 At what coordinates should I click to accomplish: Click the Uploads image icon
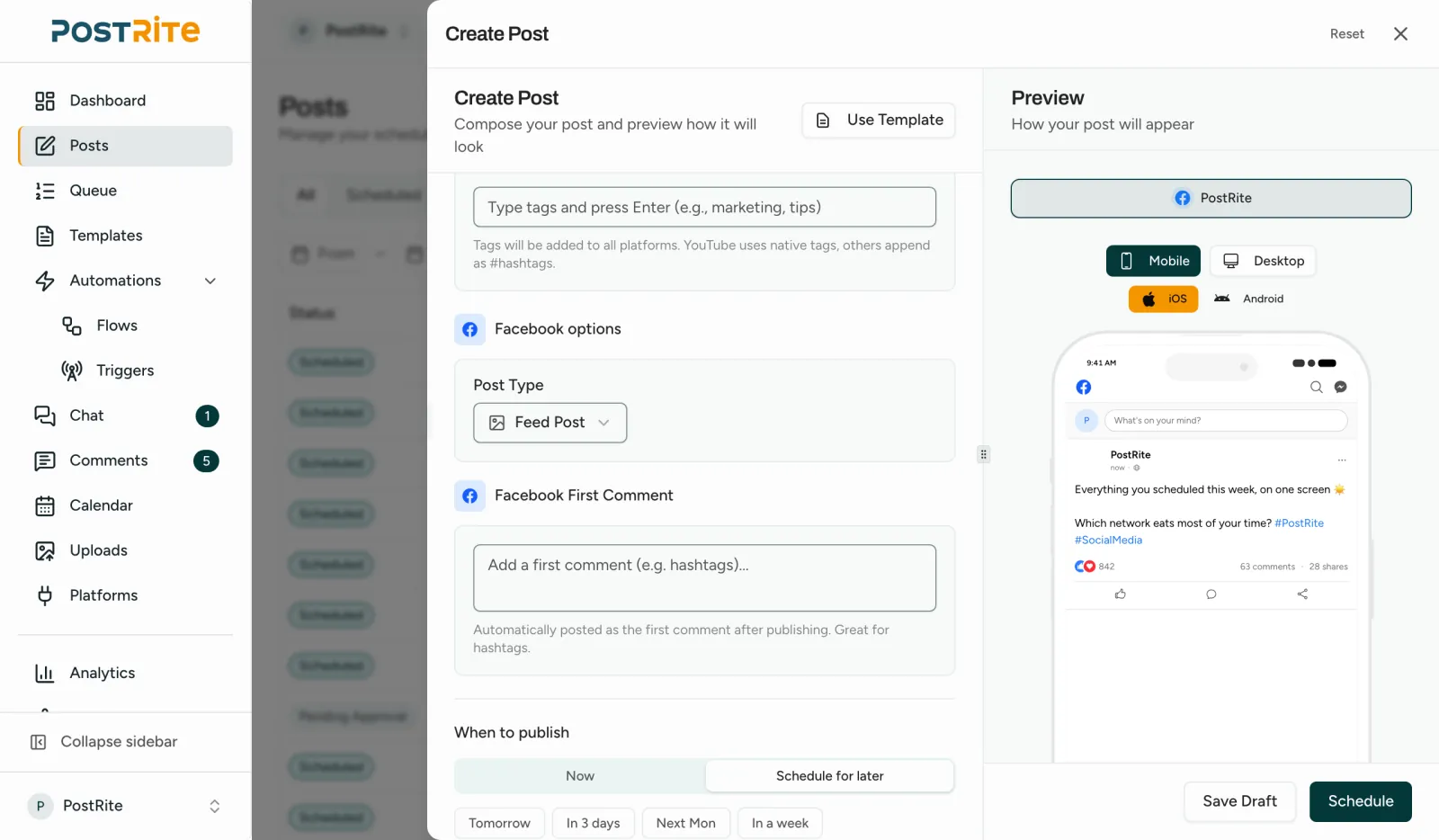[45, 550]
